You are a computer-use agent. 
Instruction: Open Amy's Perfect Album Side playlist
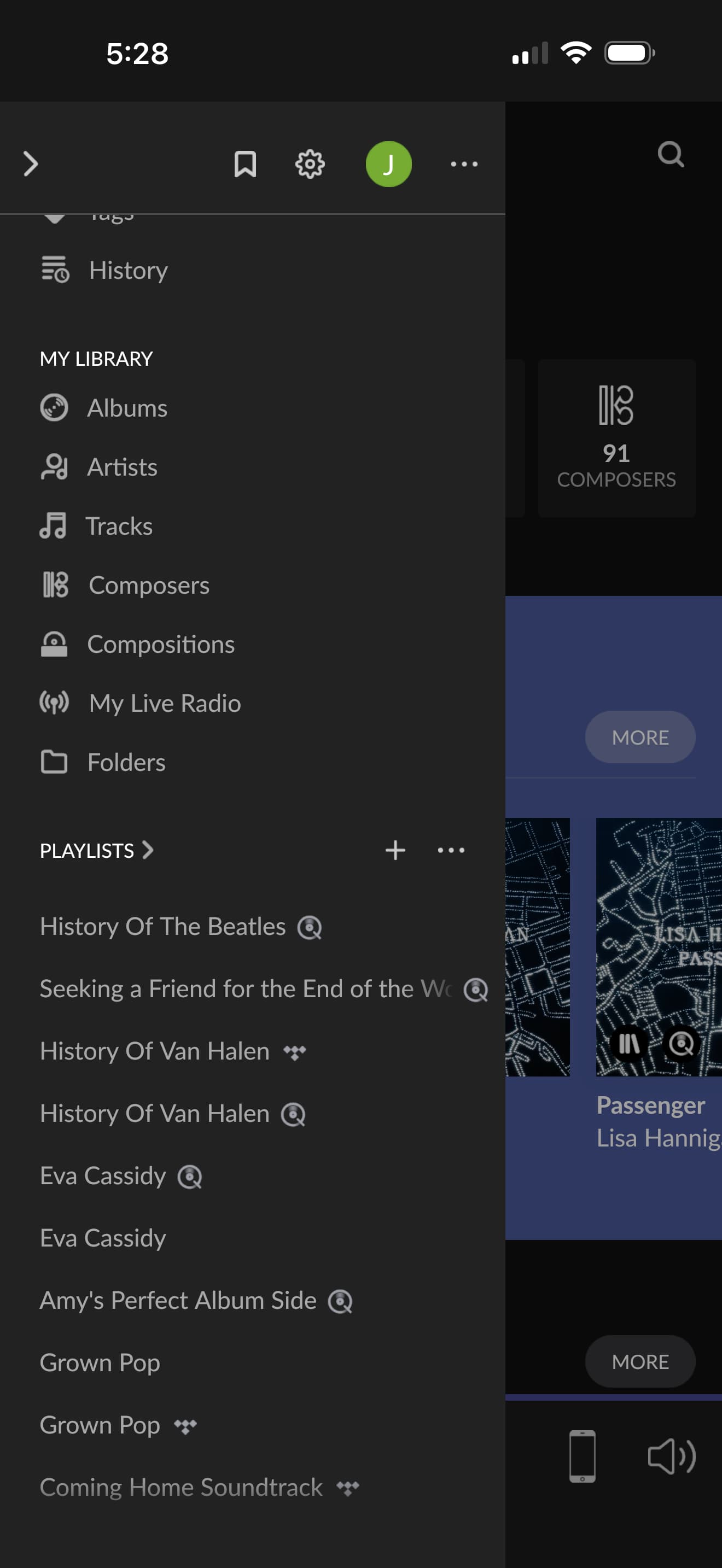[x=178, y=1301]
